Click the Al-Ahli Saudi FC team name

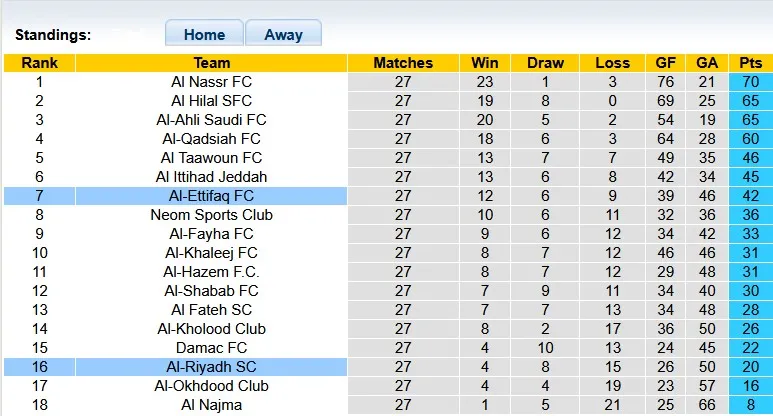pyautogui.click(x=211, y=120)
